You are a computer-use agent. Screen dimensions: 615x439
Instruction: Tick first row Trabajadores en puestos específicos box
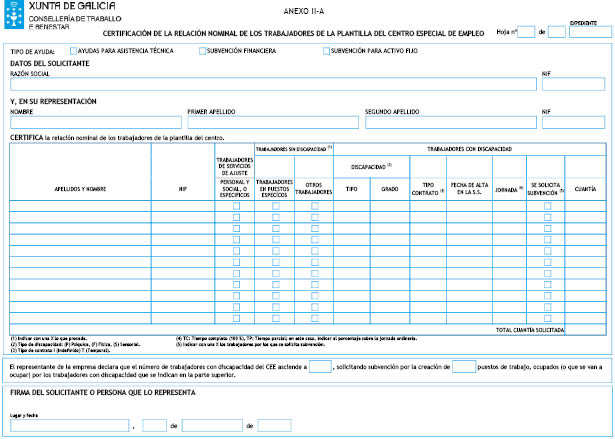click(275, 205)
